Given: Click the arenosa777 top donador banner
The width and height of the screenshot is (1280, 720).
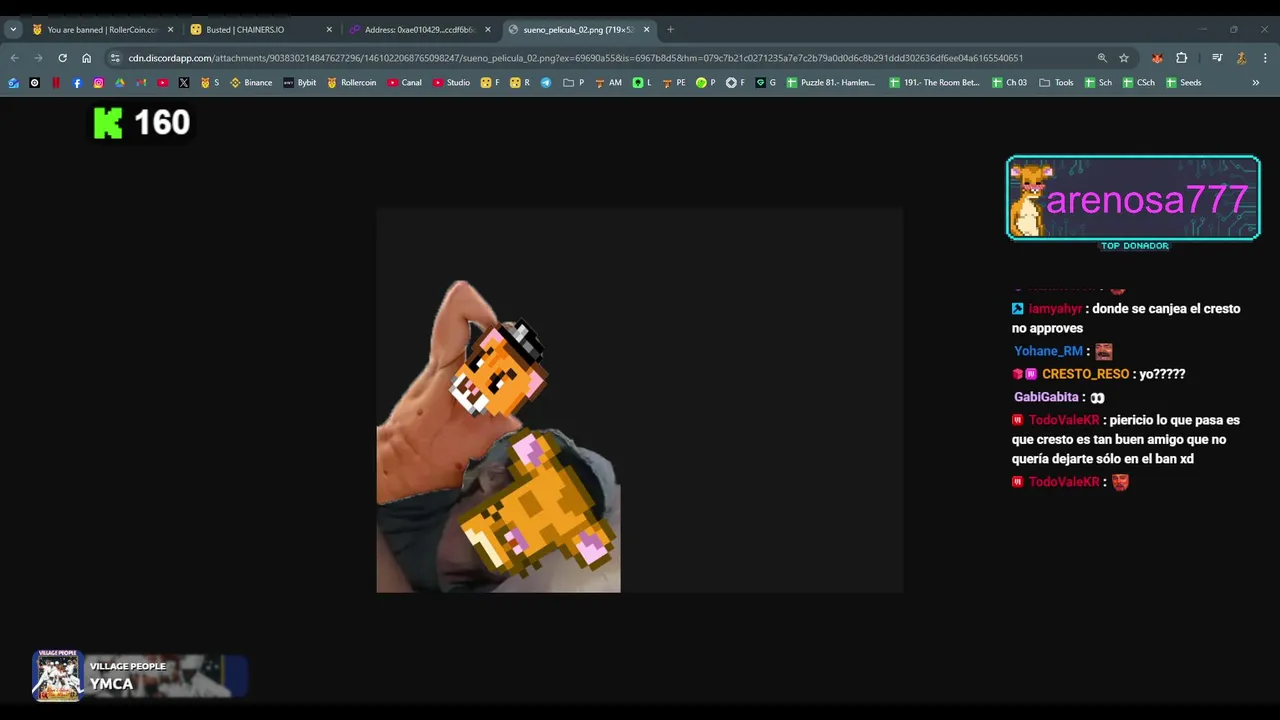Looking at the screenshot, I should click(x=1133, y=198).
